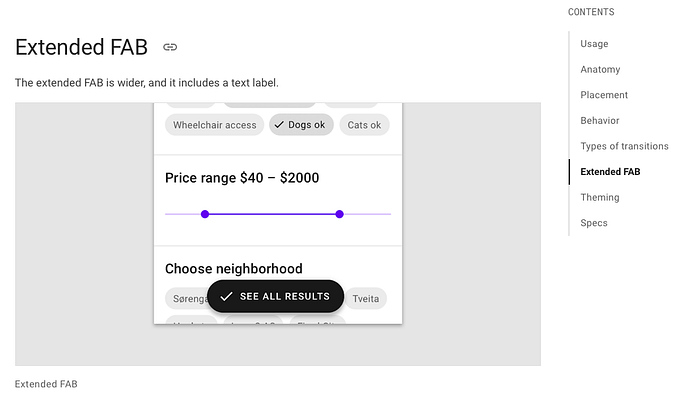The image size is (700, 395).
Task: Toggle the Dogs ok filter chip
Action: (x=301, y=125)
